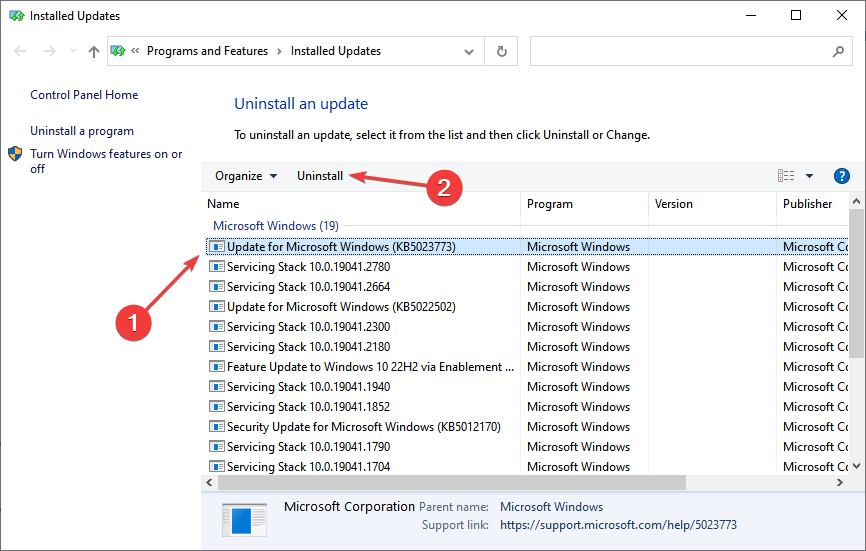Click the change view layout icon
The image size is (866, 551).
[x=786, y=176]
